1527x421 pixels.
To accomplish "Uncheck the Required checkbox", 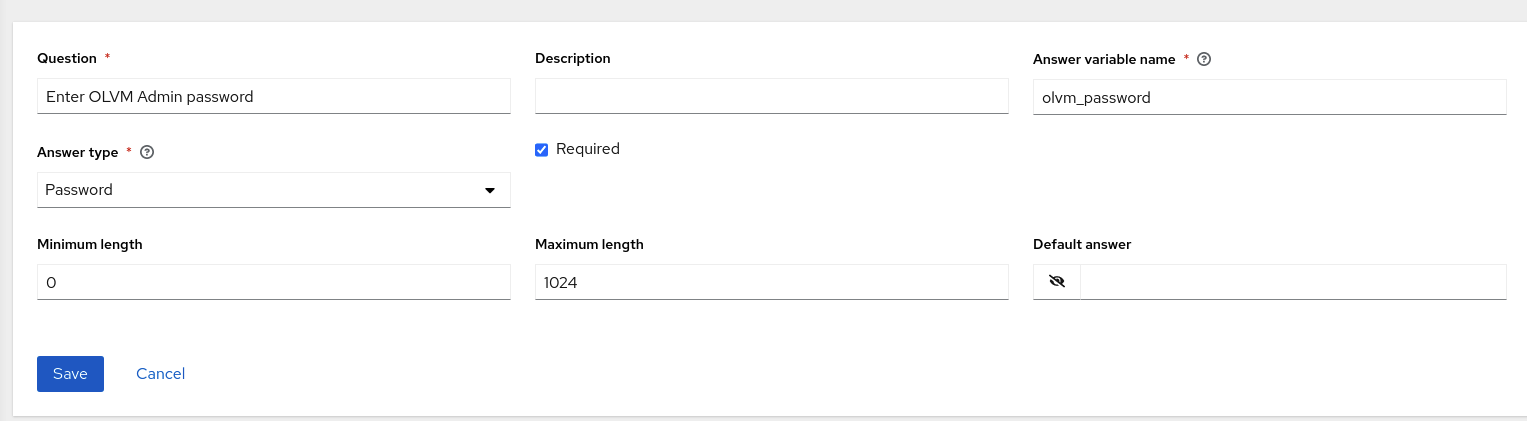I will coord(542,150).
